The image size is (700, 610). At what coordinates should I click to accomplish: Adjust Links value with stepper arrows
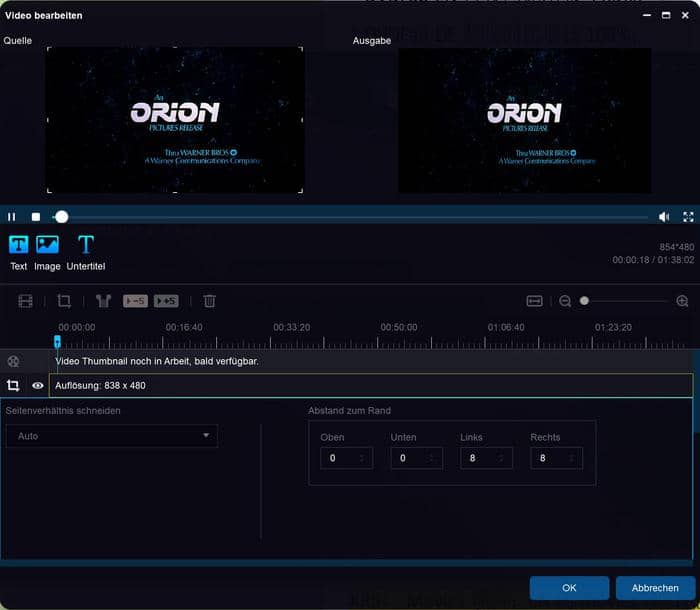(501, 458)
